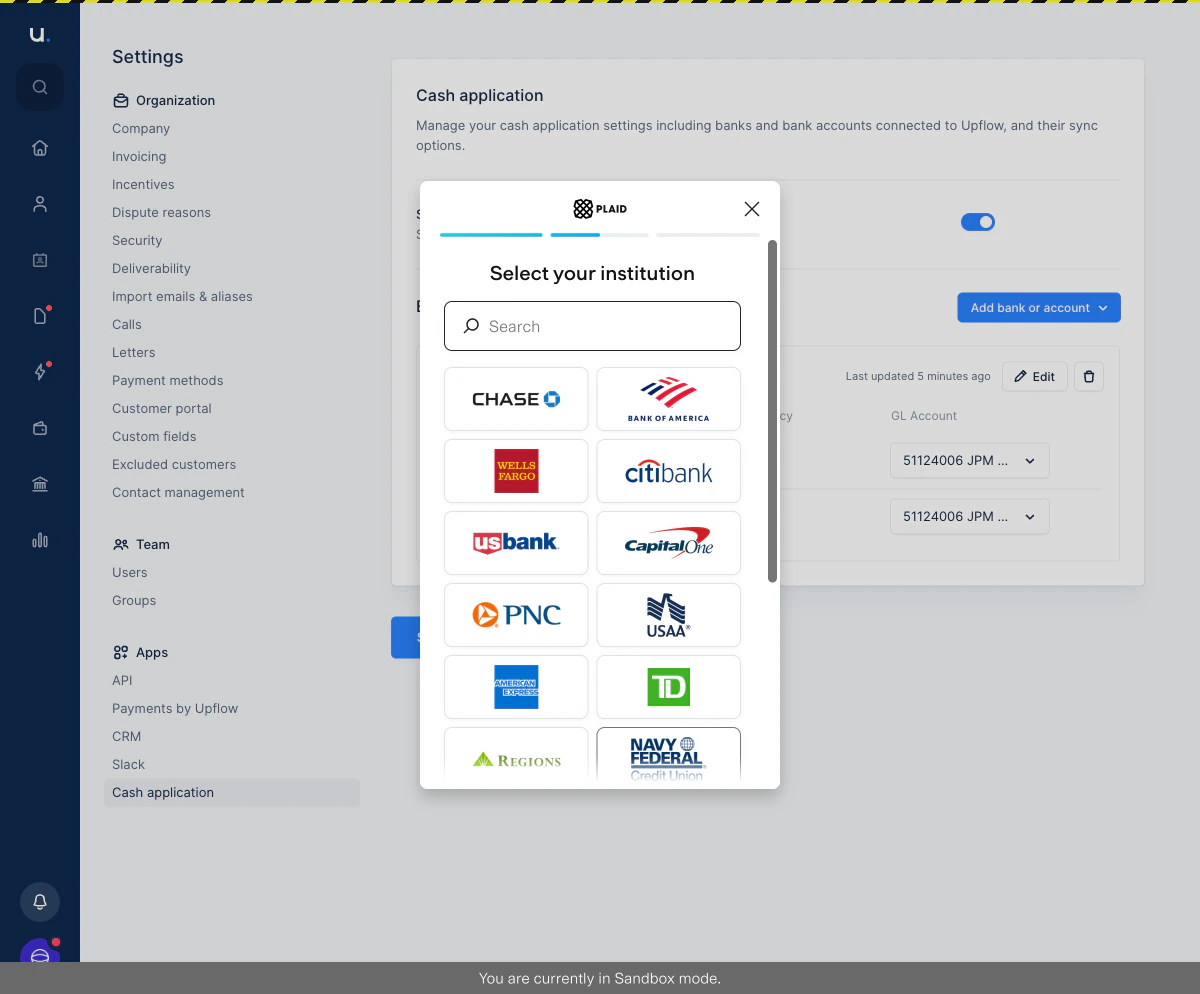Open Groups under Team
Screen dimensions: 1200x994
(134, 600)
